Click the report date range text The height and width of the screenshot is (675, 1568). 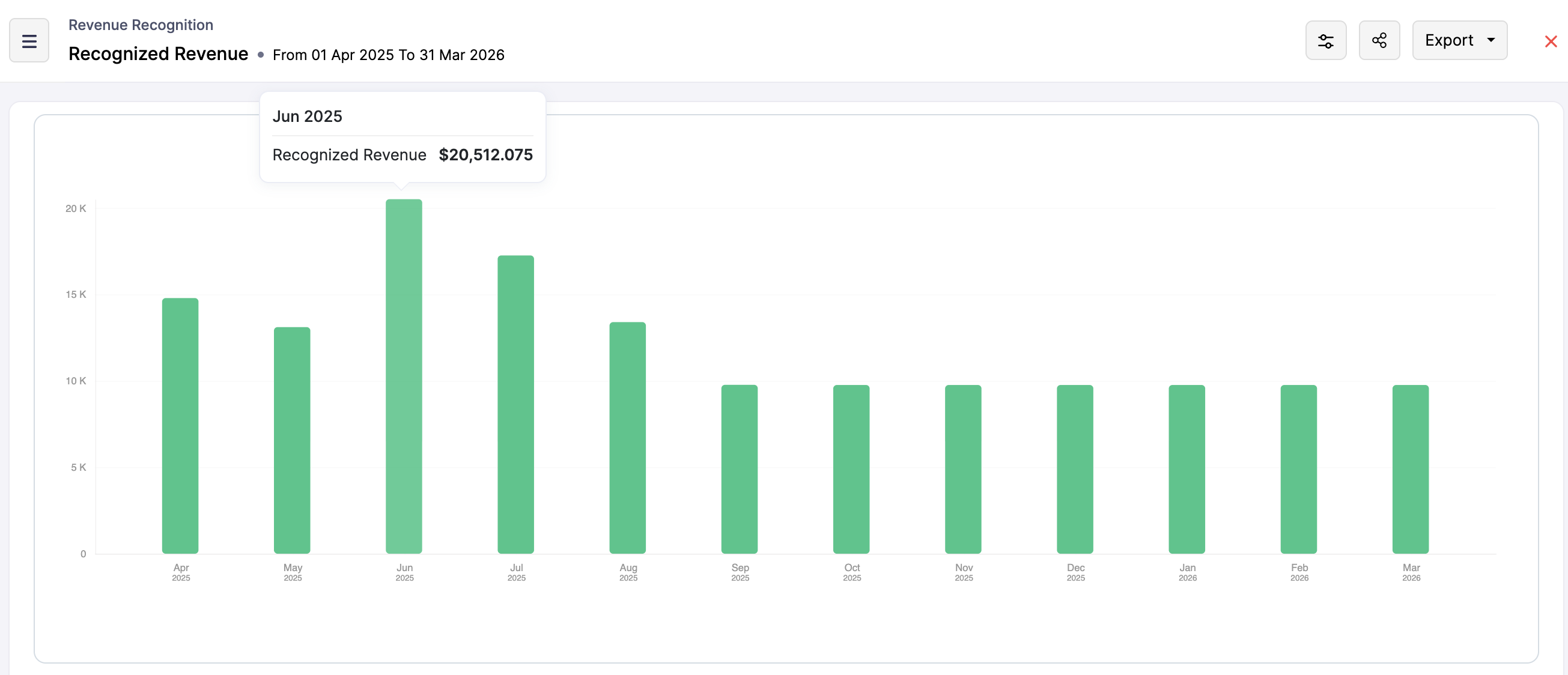(x=387, y=55)
